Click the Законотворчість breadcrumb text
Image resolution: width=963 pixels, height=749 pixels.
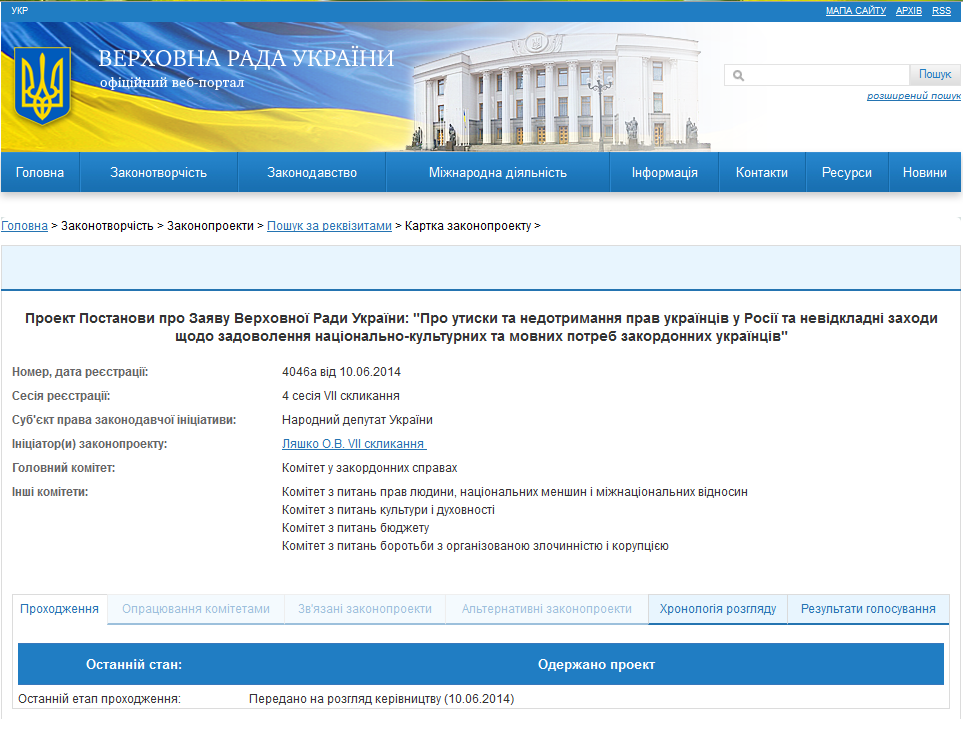pos(107,226)
